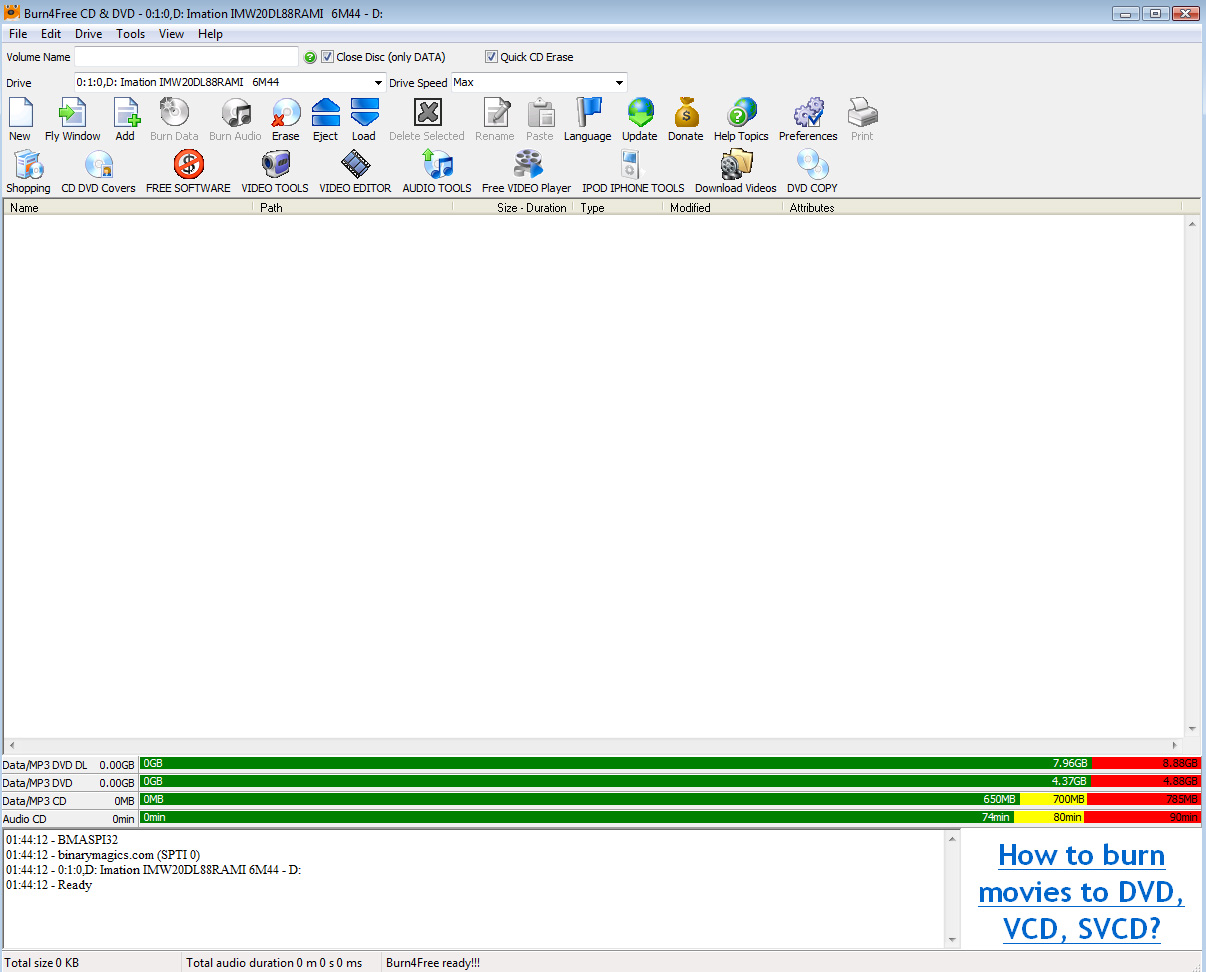The height and width of the screenshot is (972, 1206).
Task: Click file list vertical scrollbar down arrow
Action: [1192, 729]
